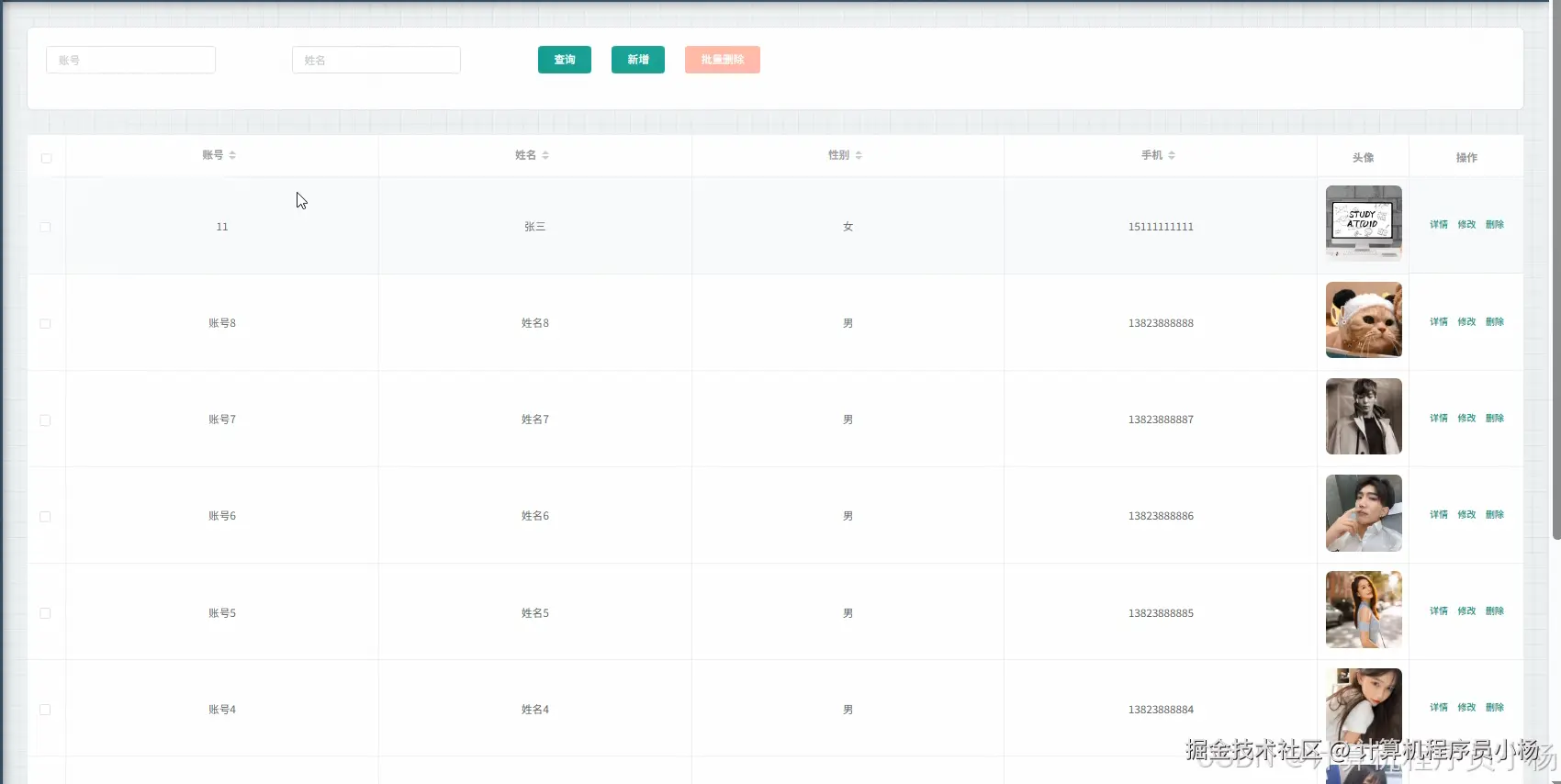Select phone number 13823888887 cell
Screen dimensions: 1561x784
coord(1161,420)
